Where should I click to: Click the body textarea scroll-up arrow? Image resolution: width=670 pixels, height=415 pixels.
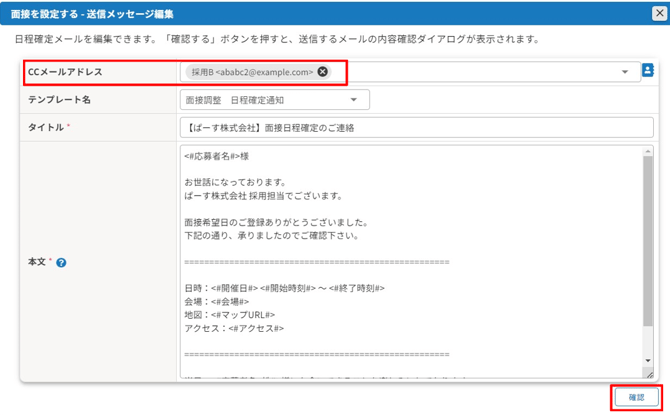click(648, 151)
